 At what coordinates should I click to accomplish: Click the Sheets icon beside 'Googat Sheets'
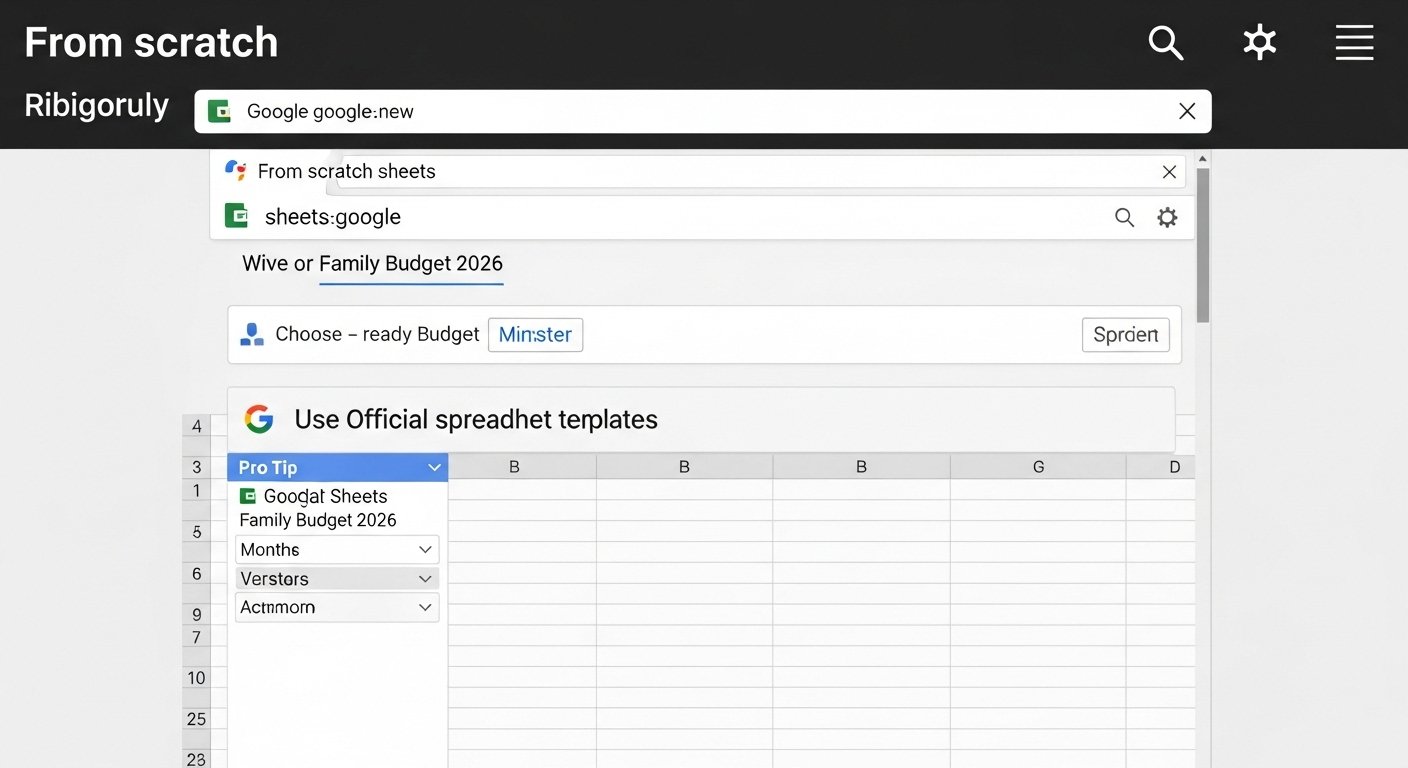[x=248, y=496]
